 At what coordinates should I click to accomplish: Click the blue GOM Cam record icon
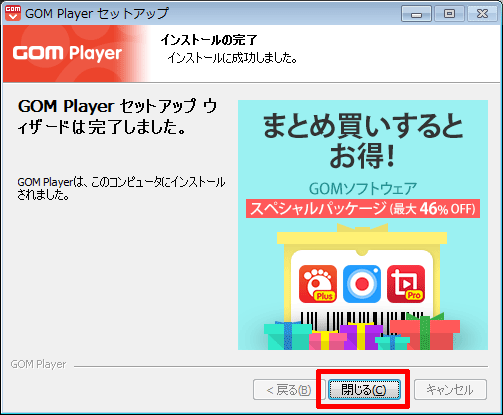pyautogui.click(x=362, y=284)
